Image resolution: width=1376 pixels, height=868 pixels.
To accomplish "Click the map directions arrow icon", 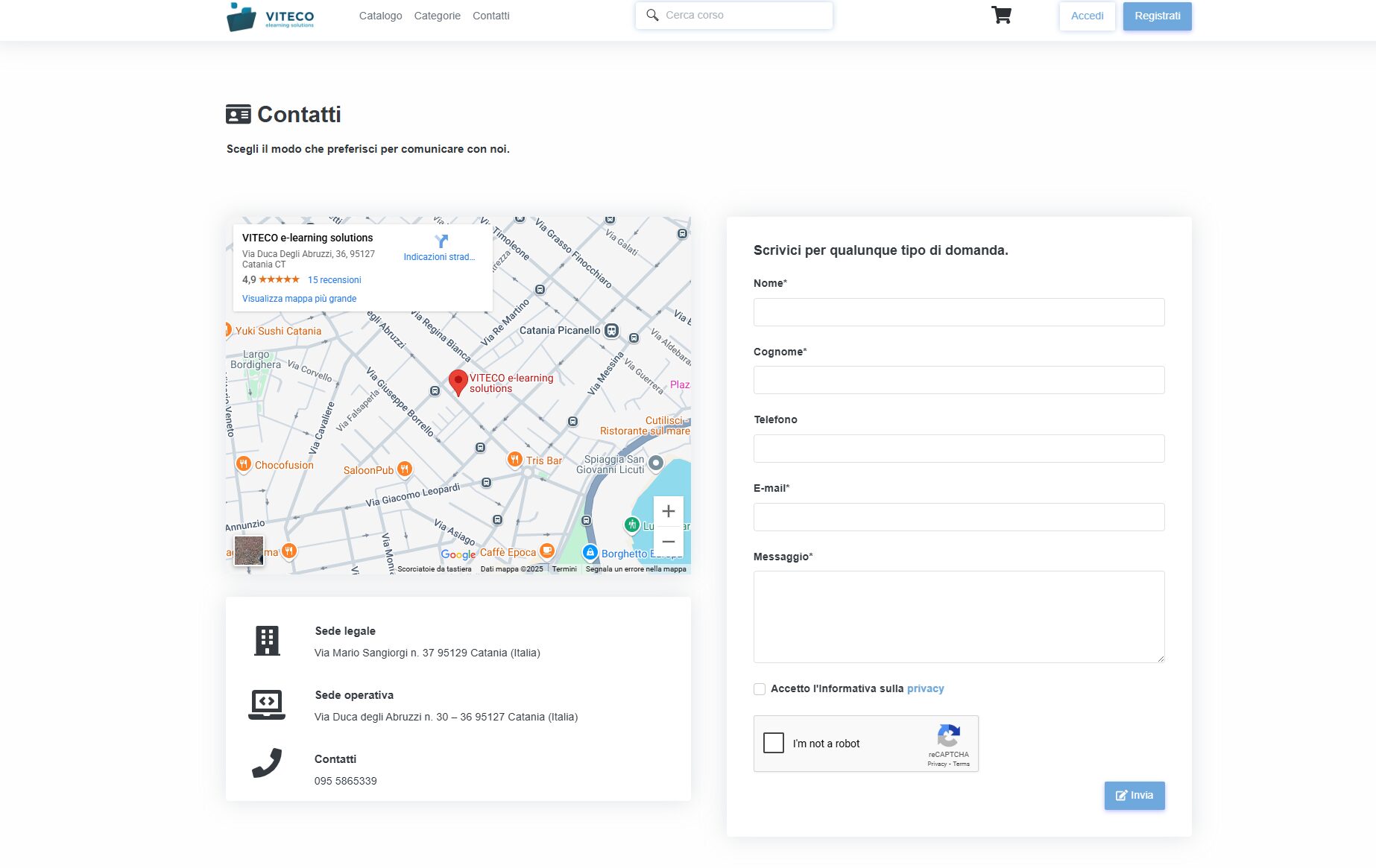I will (441, 241).
